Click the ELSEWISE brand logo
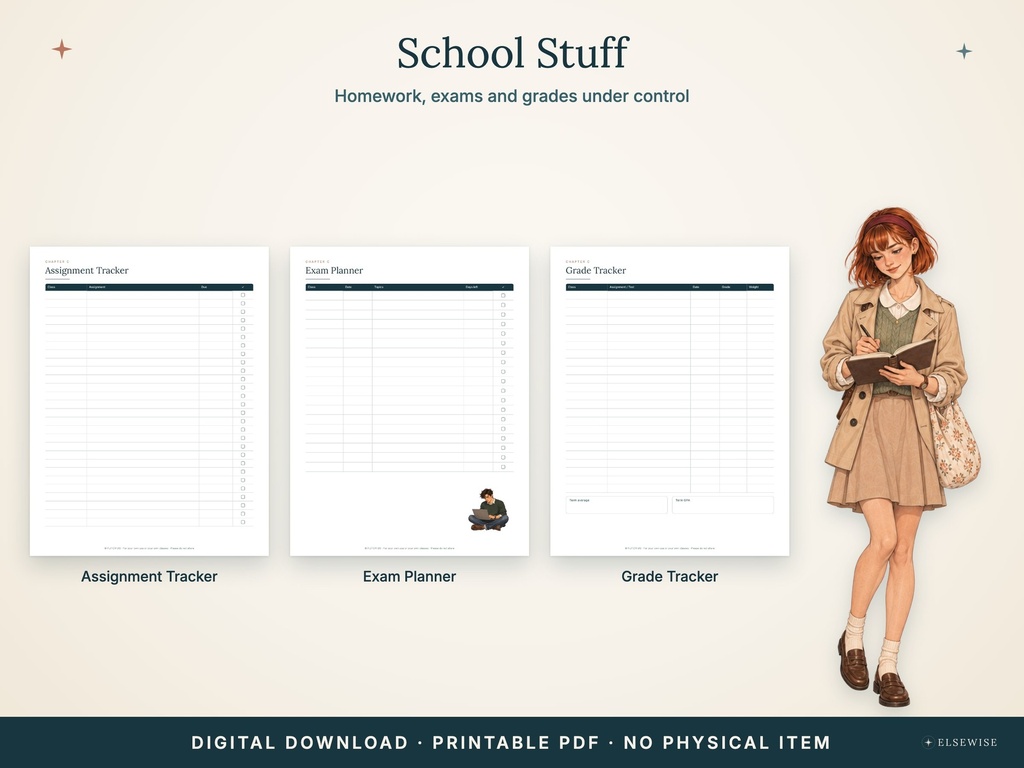 coord(960,743)
